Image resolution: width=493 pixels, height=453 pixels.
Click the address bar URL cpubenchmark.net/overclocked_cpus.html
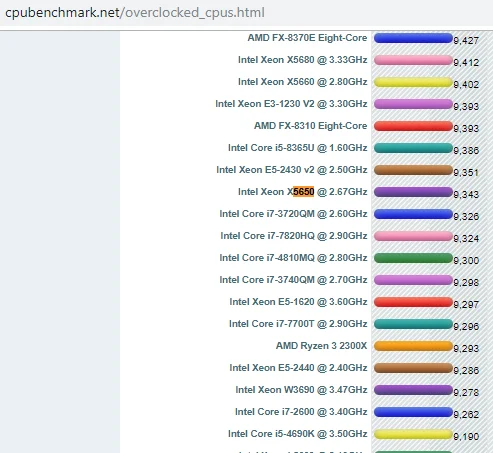135,13
